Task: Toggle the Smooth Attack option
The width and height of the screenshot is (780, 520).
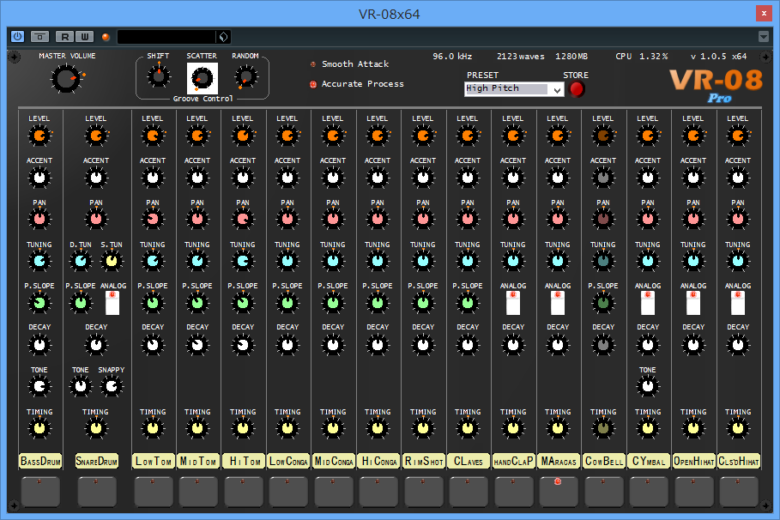Action: (313, 65)
